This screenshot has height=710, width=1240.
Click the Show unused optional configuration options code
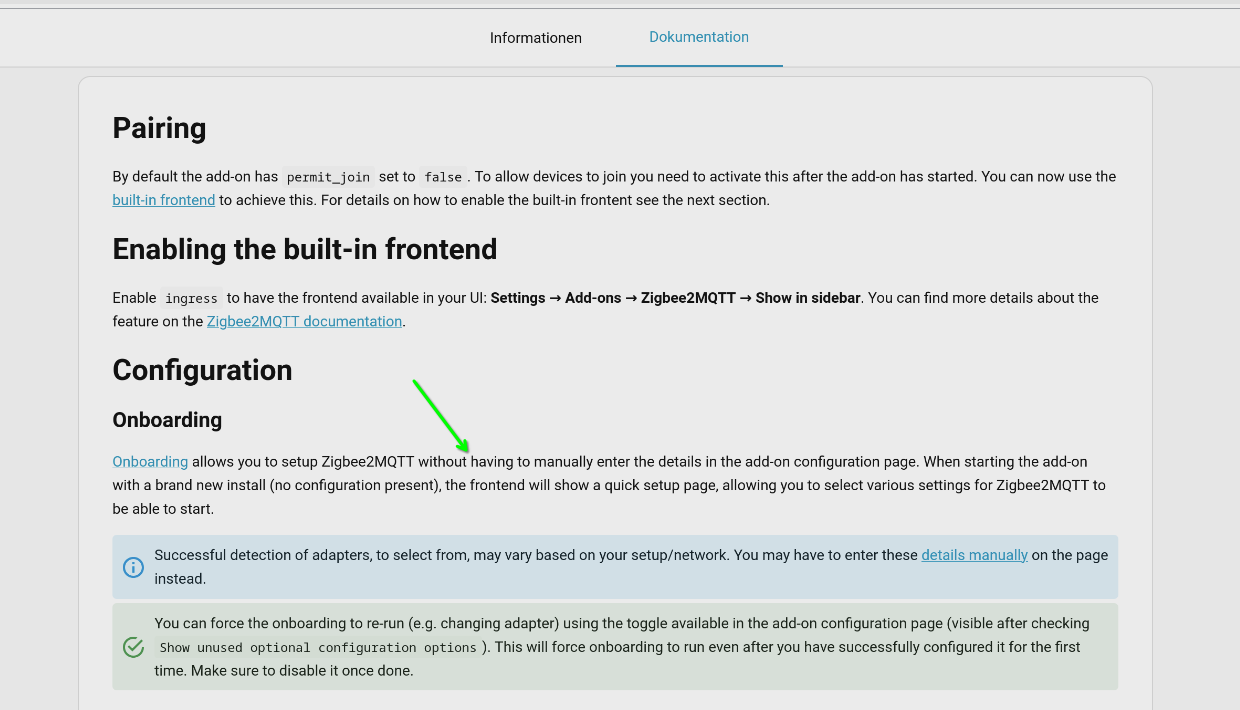point(318,647)
